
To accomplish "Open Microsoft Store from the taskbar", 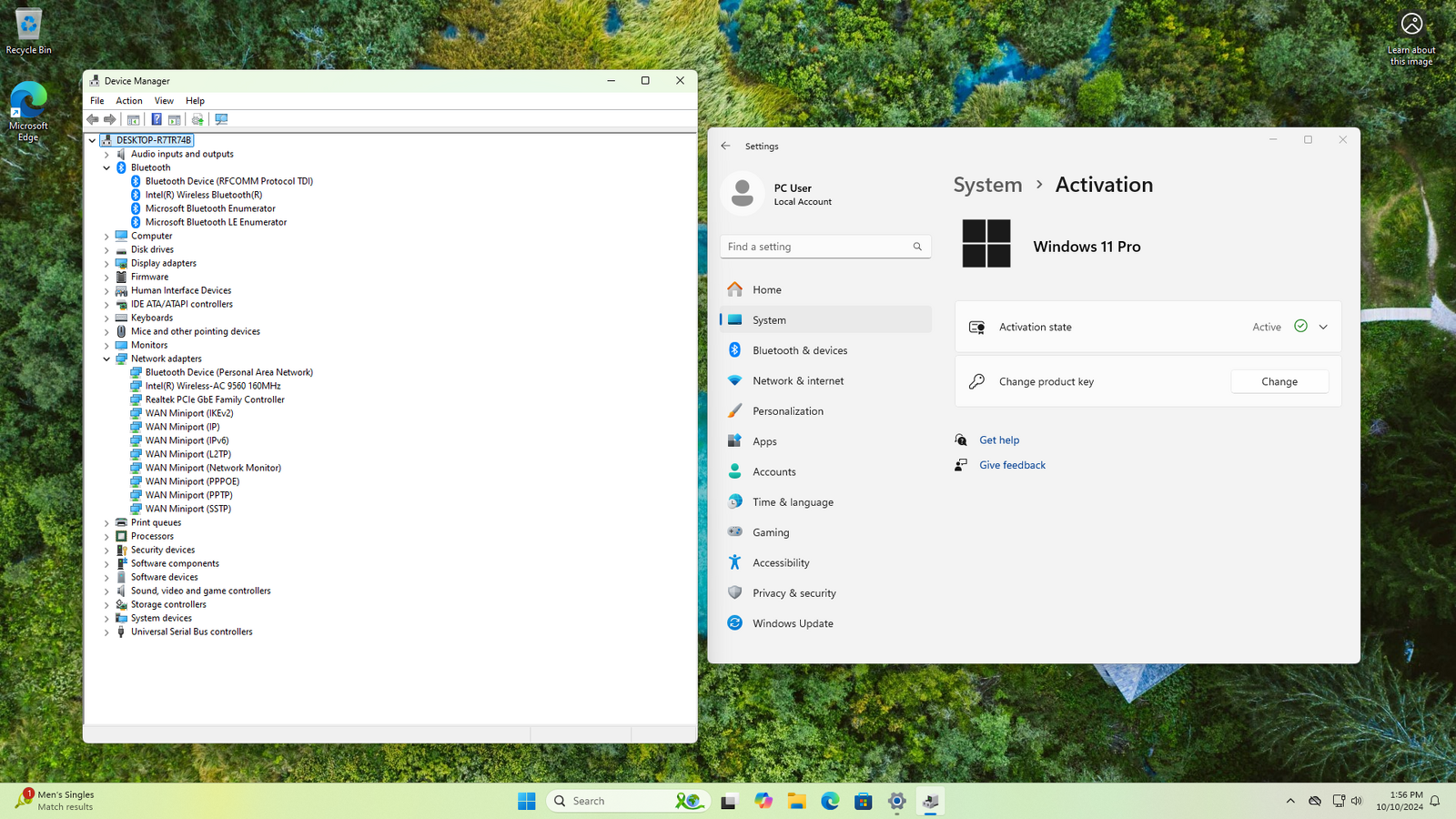I will (864, 801).
